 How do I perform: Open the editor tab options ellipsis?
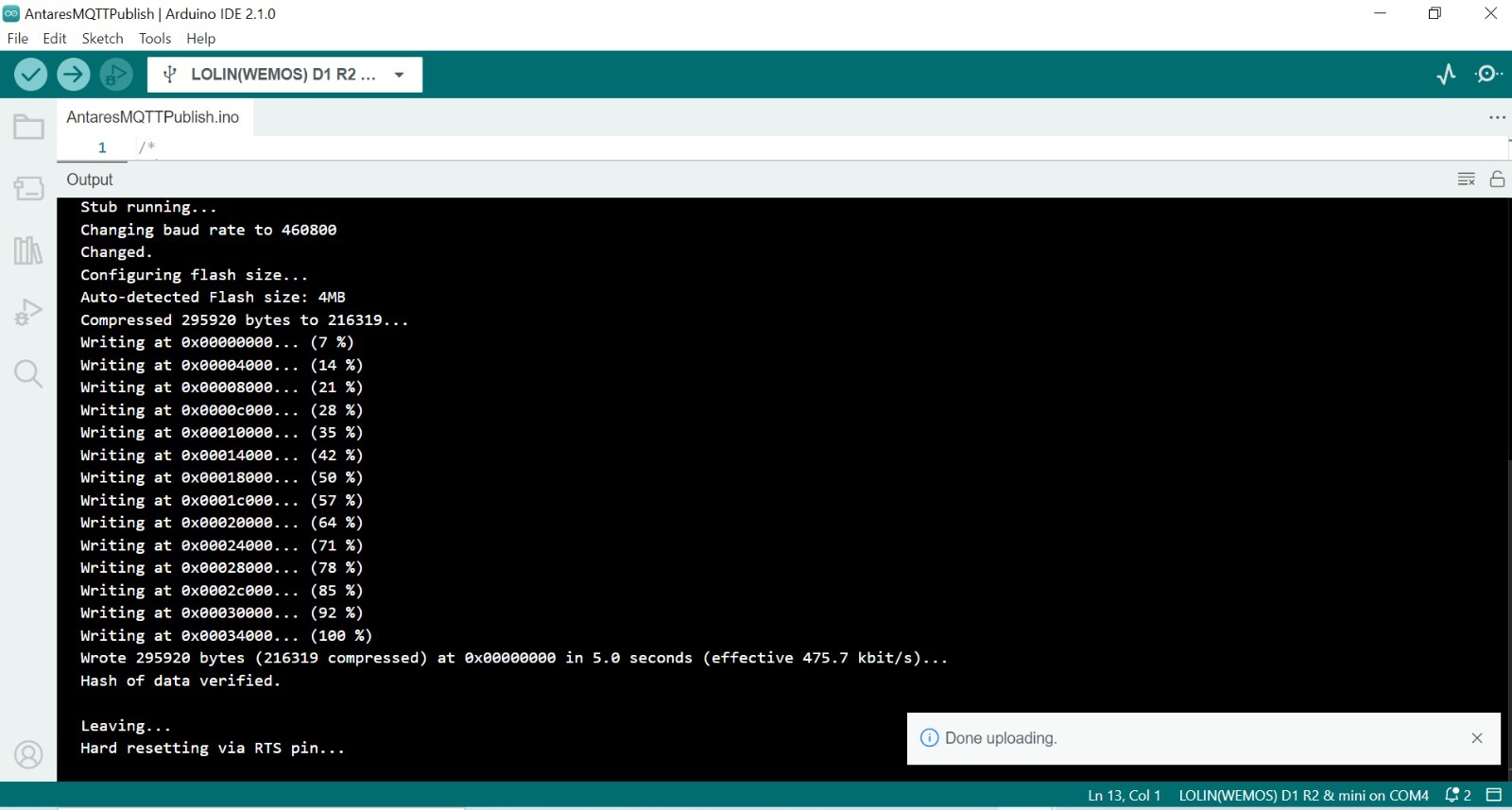coord(1497,117)
